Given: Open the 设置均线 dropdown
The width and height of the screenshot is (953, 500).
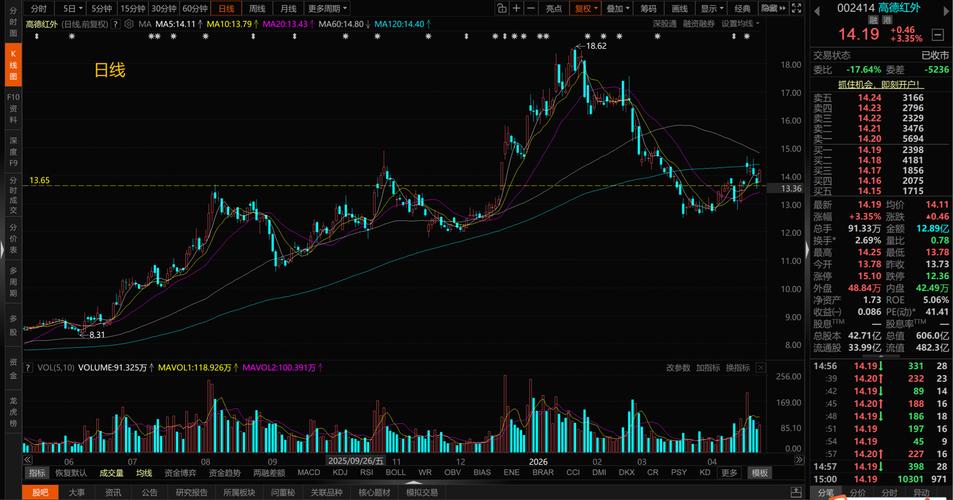Looking at the screenshot, I should pyautogui.click(x=740, y=24).
